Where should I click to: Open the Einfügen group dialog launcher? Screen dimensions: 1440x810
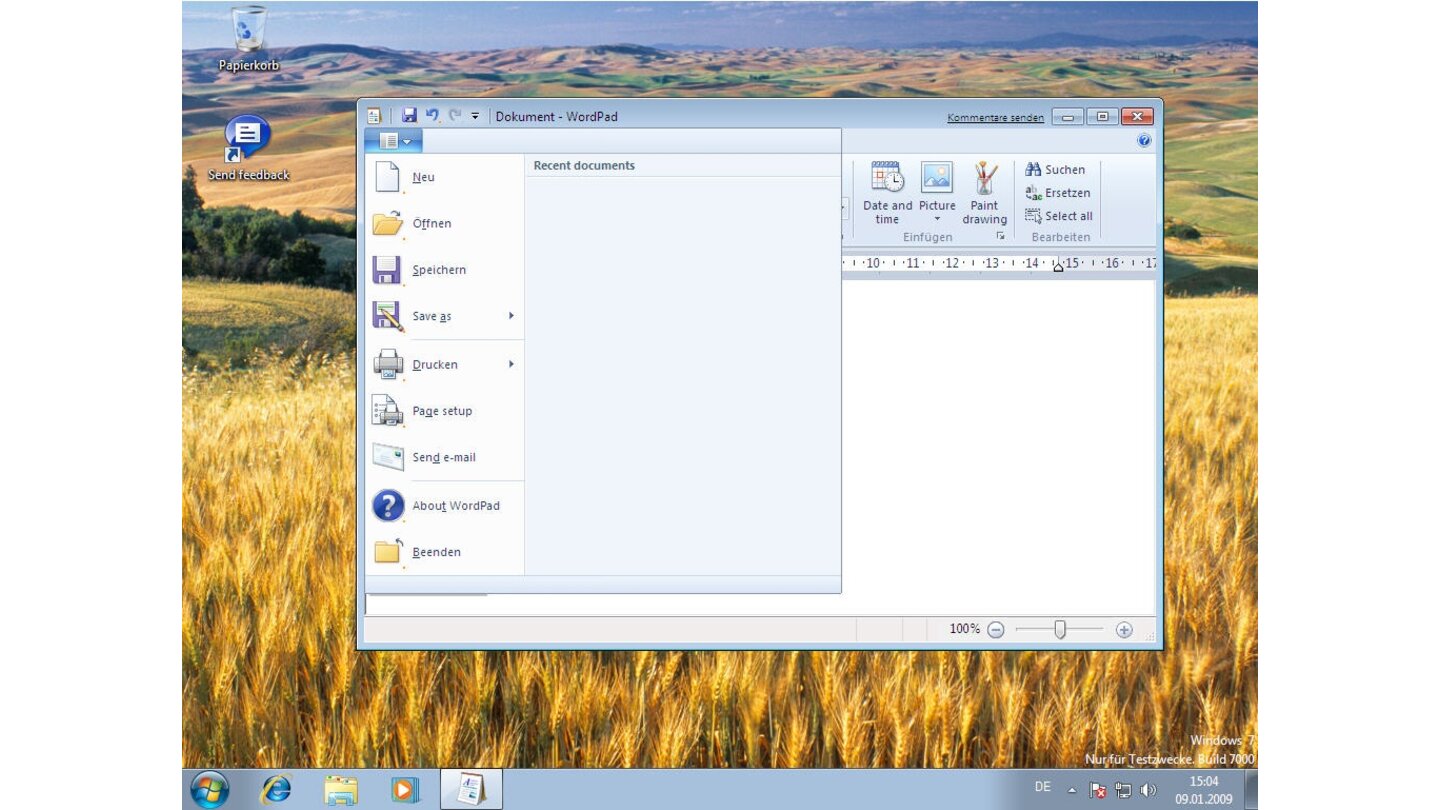(1000, 237)
